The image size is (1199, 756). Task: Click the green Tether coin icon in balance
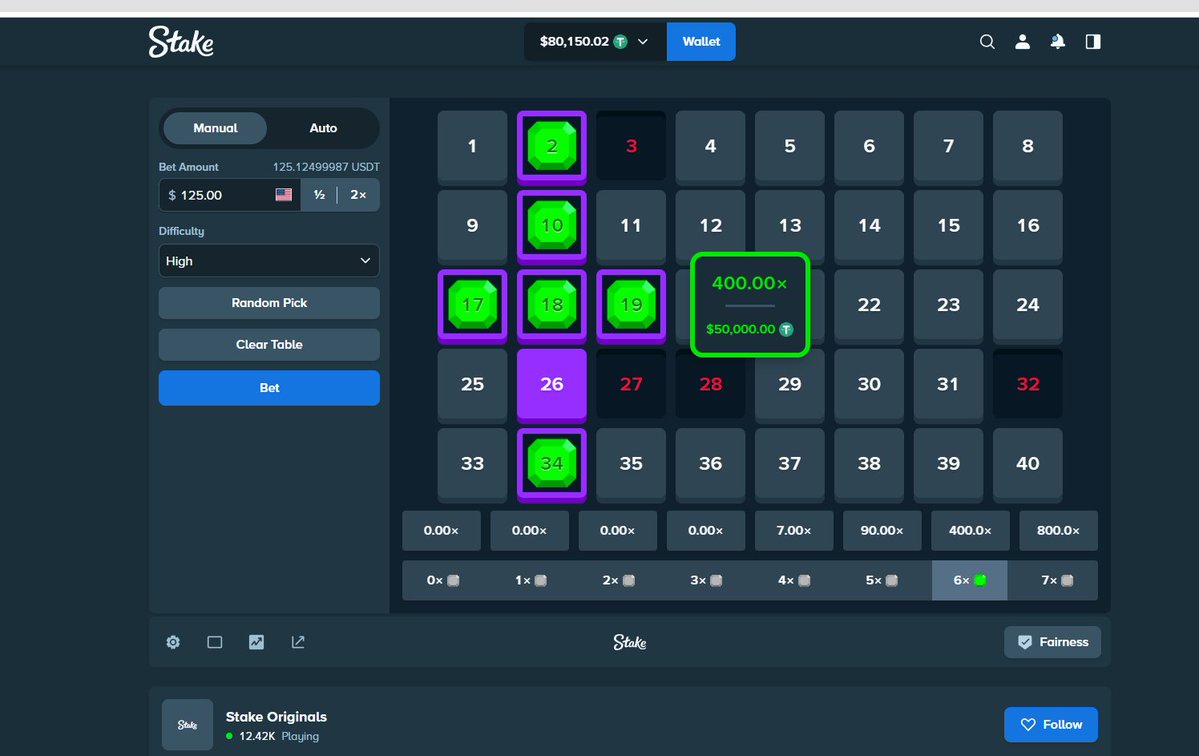click(x=621, y=42)
